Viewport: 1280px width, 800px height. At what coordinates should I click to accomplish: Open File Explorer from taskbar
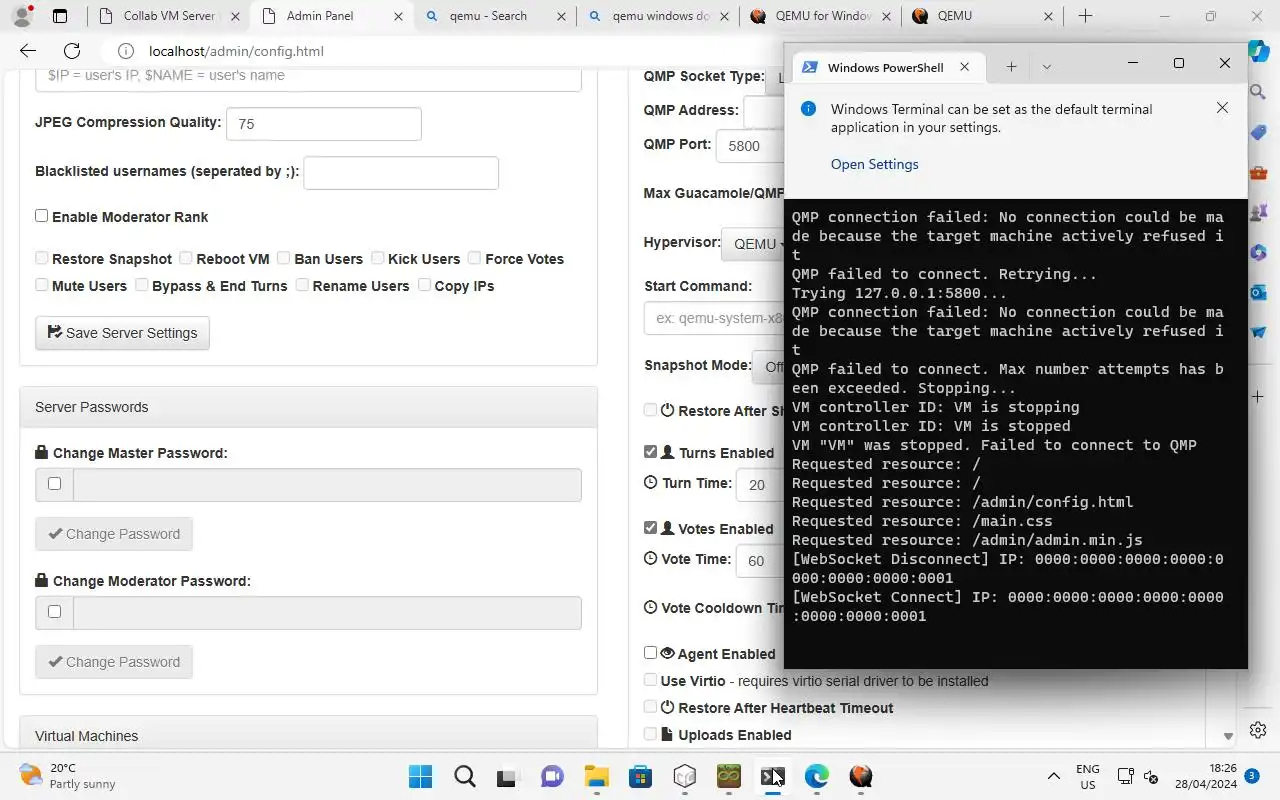click(x=597, y=776)
